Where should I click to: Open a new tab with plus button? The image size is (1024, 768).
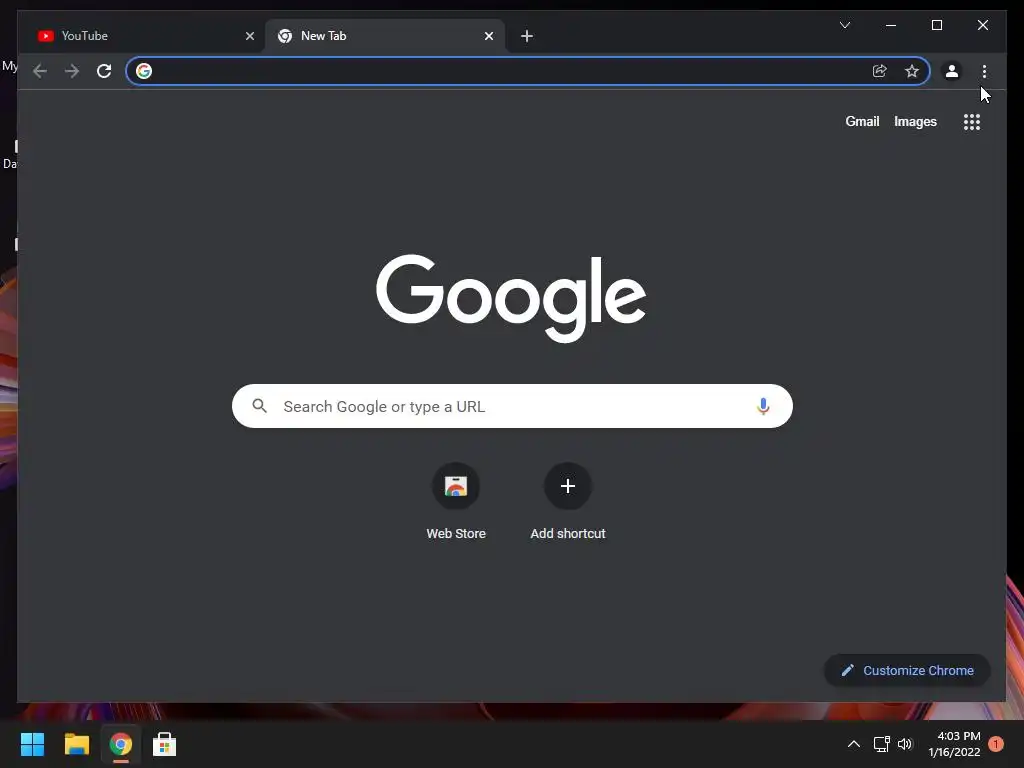click(527, 36)
